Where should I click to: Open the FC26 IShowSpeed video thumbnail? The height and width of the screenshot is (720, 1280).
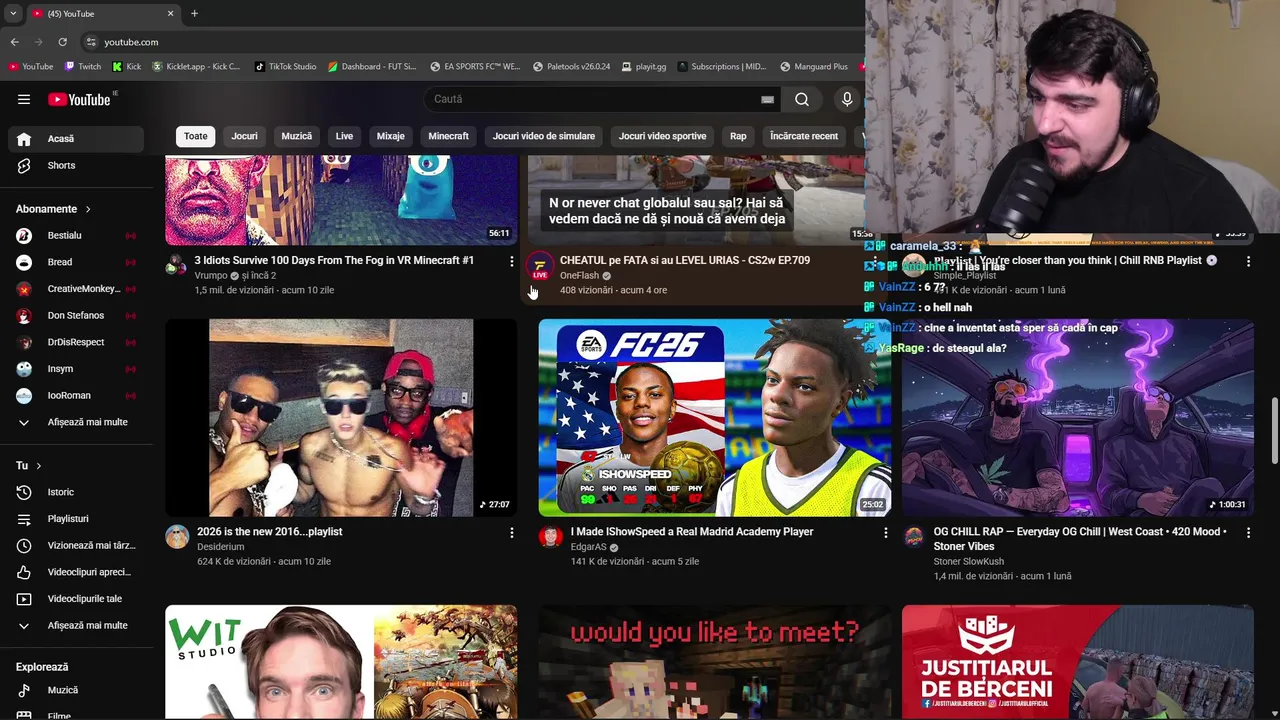point(714,418)
